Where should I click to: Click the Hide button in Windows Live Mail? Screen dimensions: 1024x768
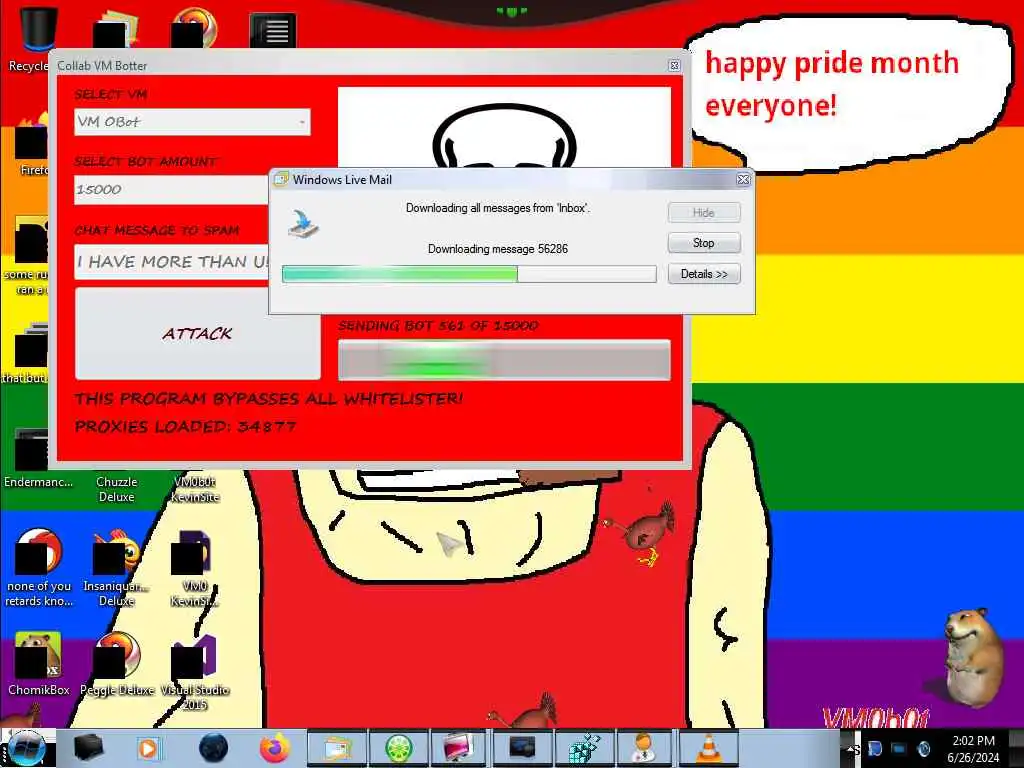704,212
